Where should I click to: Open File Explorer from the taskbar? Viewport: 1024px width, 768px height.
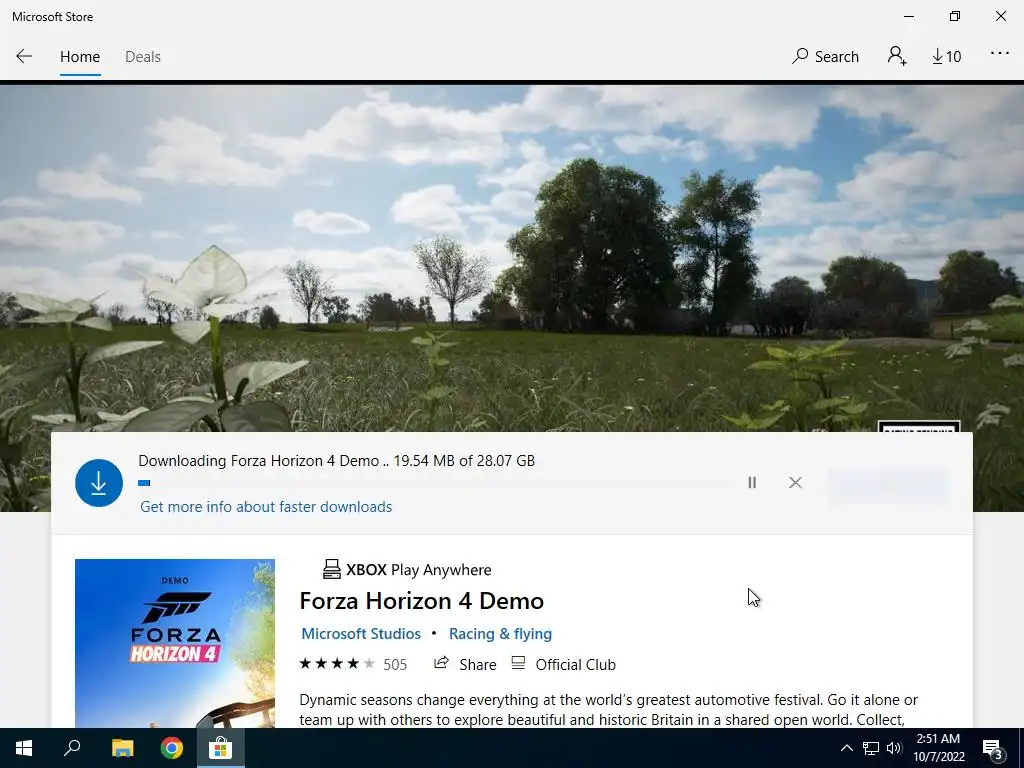point(122,748)
